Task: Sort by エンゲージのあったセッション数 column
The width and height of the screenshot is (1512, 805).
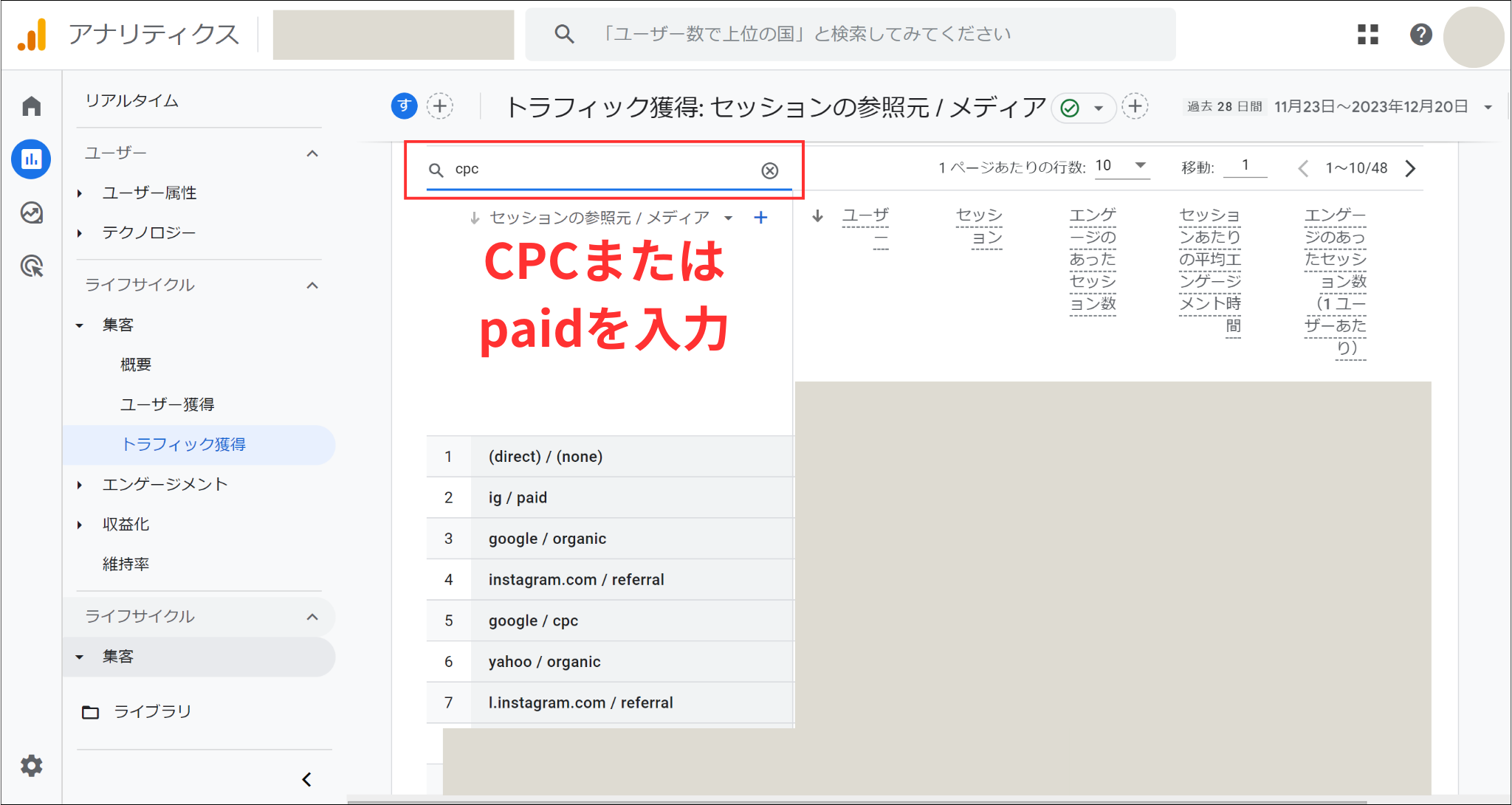Action: [x=1093, y=260]
